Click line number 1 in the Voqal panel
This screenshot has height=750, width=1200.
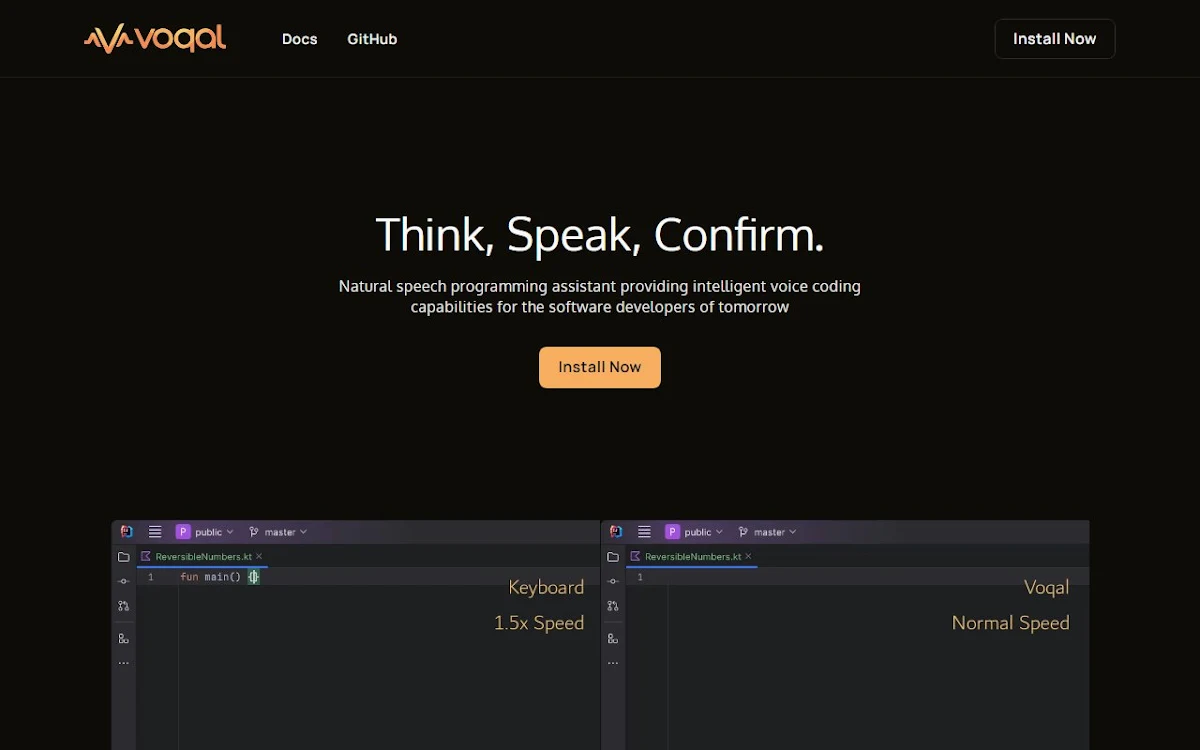pos(640,577)
